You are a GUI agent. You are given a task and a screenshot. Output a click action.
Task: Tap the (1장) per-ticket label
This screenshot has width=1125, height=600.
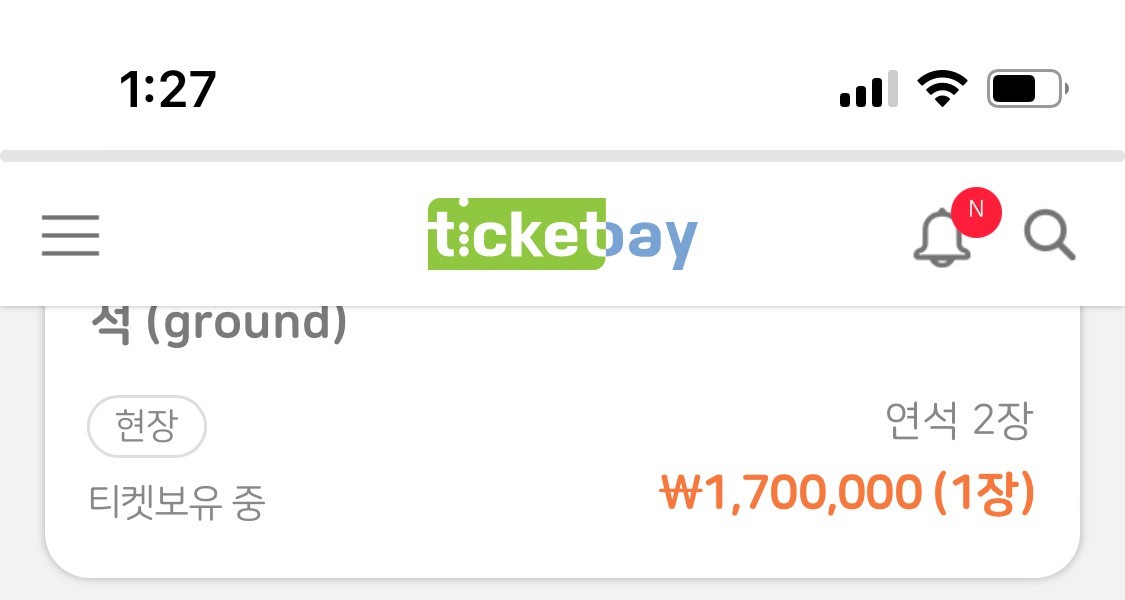pos(985,492)
